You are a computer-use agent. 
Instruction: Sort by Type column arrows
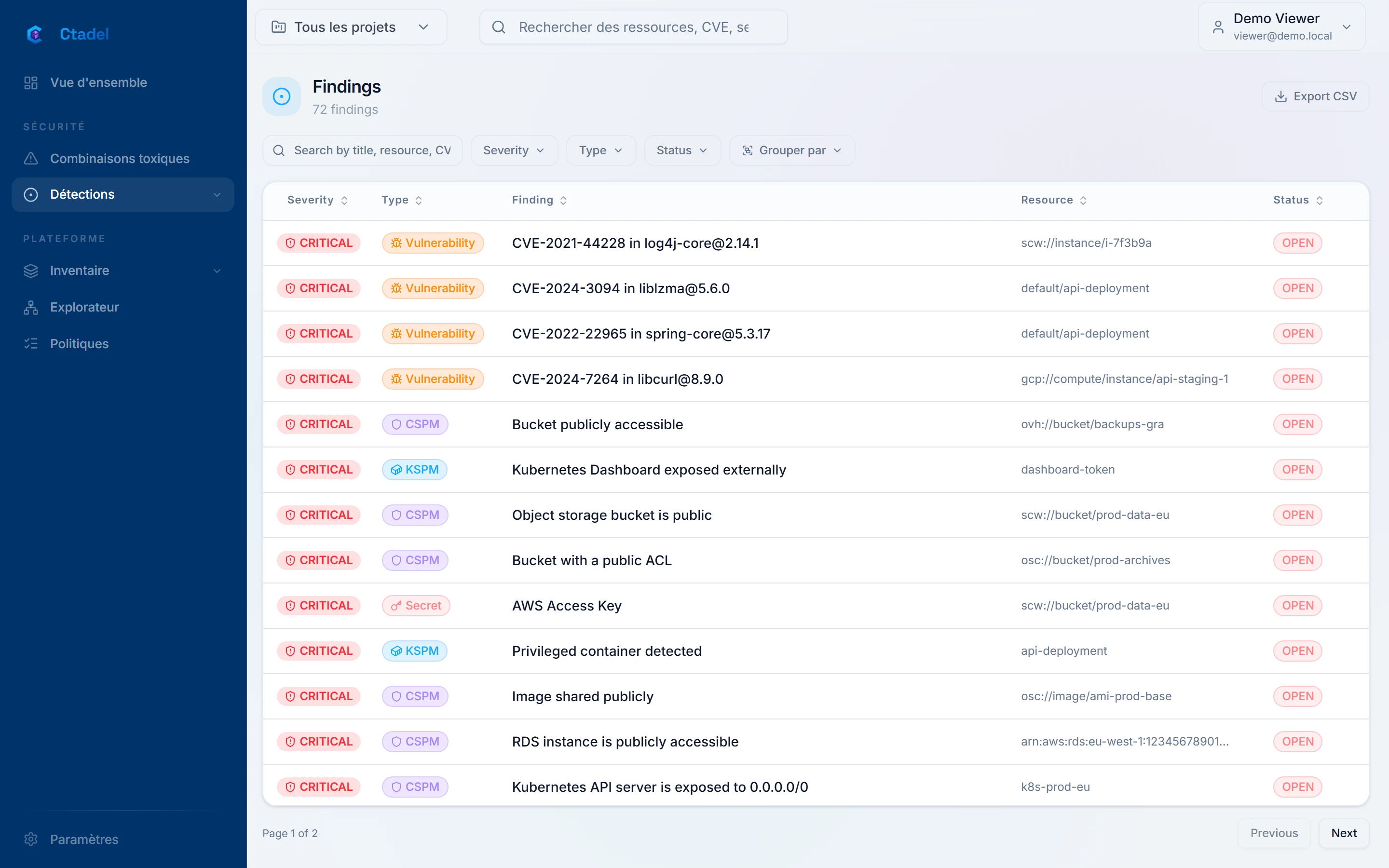[419, 200]
